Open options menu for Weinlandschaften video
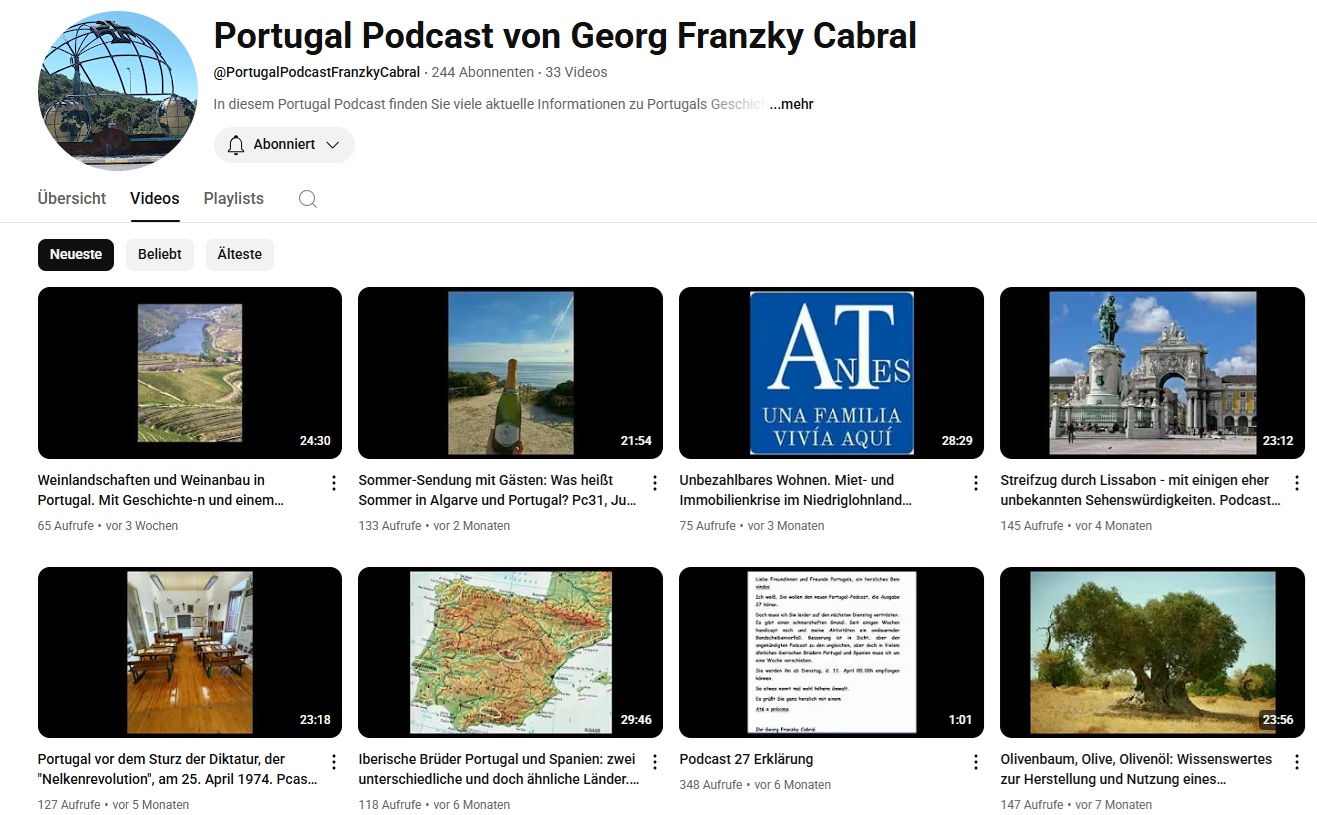The image size is (1317, 815). click(334, 483)
